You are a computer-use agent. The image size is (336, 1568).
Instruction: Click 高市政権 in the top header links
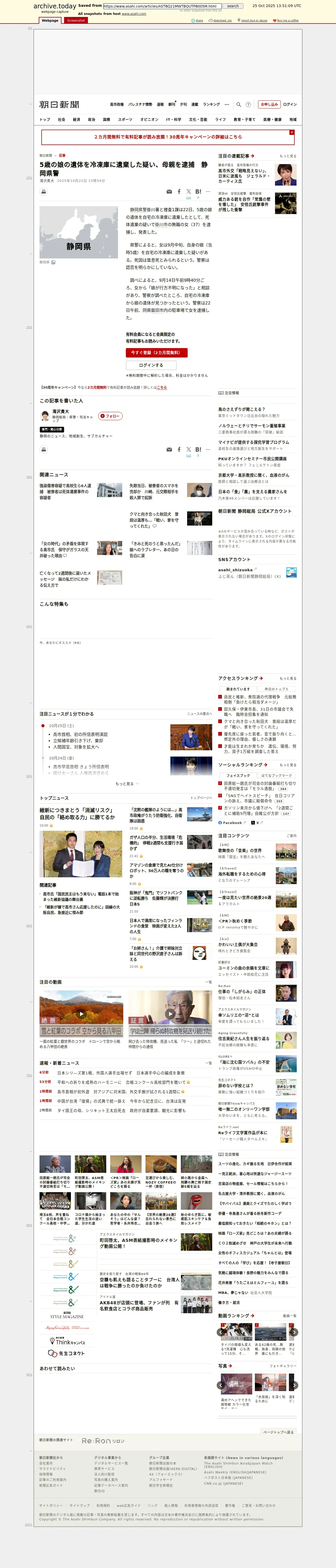tap(116, 105)
